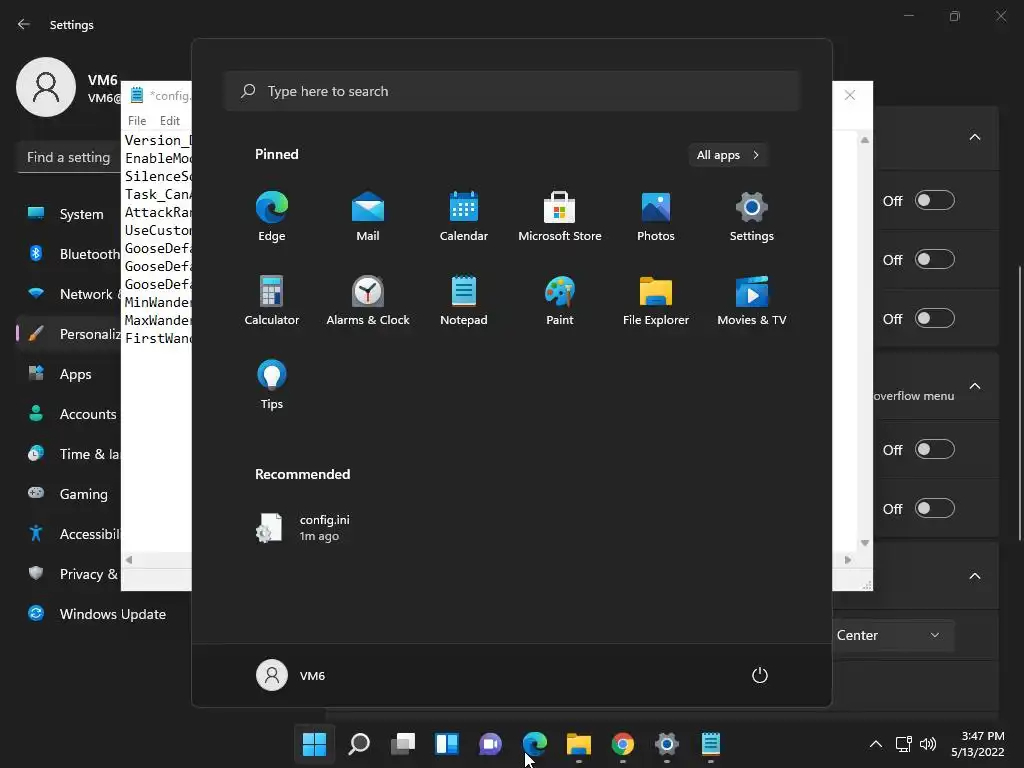This screenshot has height=768, width=1024.
Task: Open Widgets from taskbar
Action: click(447, 743)
